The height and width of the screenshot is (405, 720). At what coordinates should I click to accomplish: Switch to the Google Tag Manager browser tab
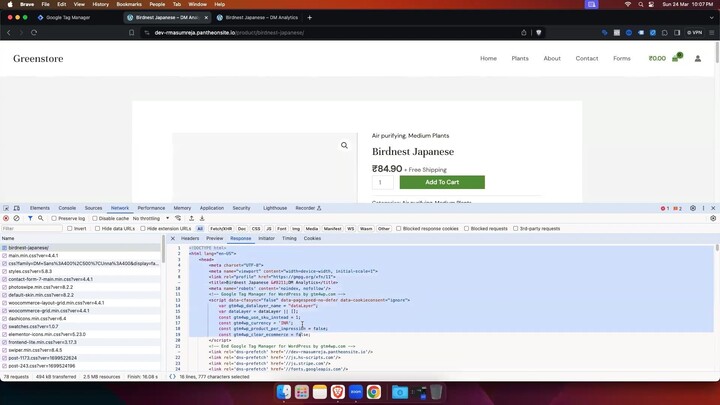pos(67,17)
